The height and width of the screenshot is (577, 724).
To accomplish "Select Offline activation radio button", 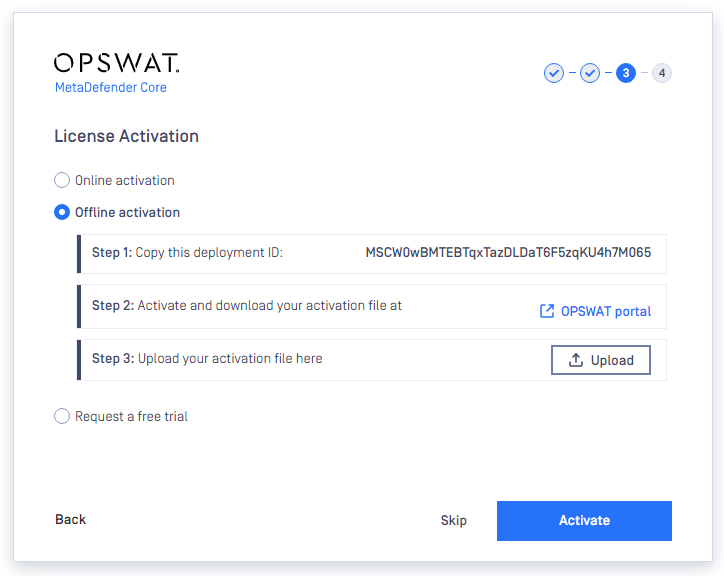I will tap(62, 212).
